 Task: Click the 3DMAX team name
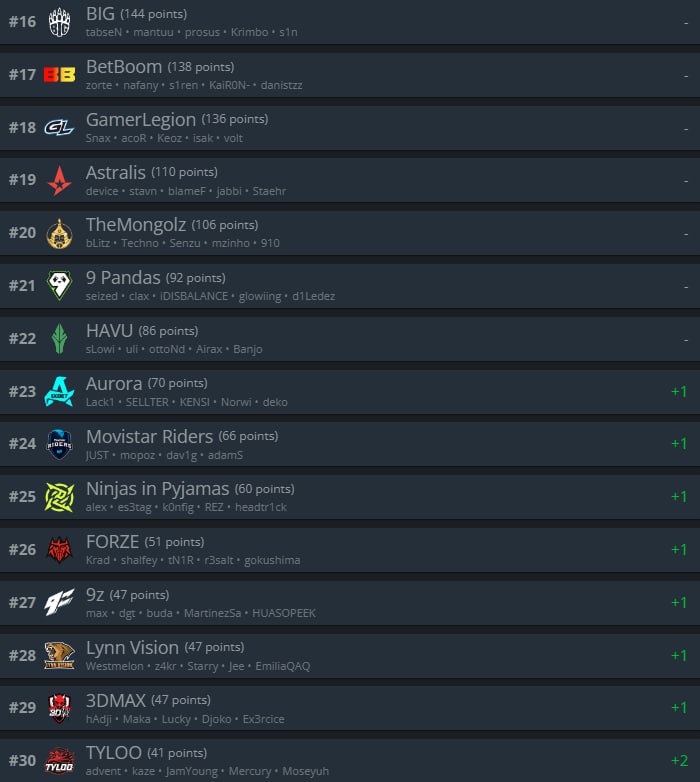click(116, 700)
